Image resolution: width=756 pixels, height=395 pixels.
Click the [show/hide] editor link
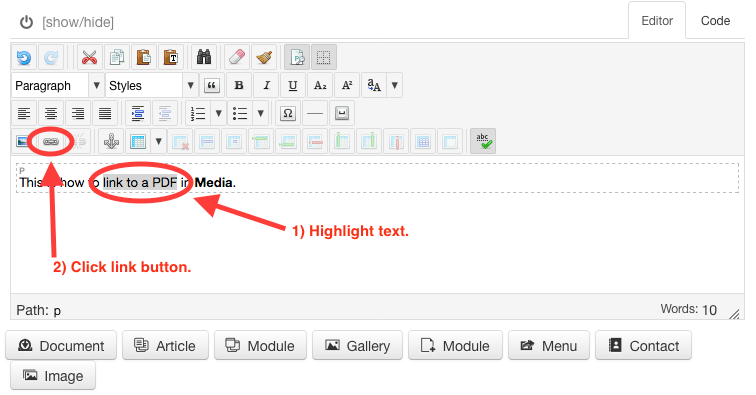(78, 22)
